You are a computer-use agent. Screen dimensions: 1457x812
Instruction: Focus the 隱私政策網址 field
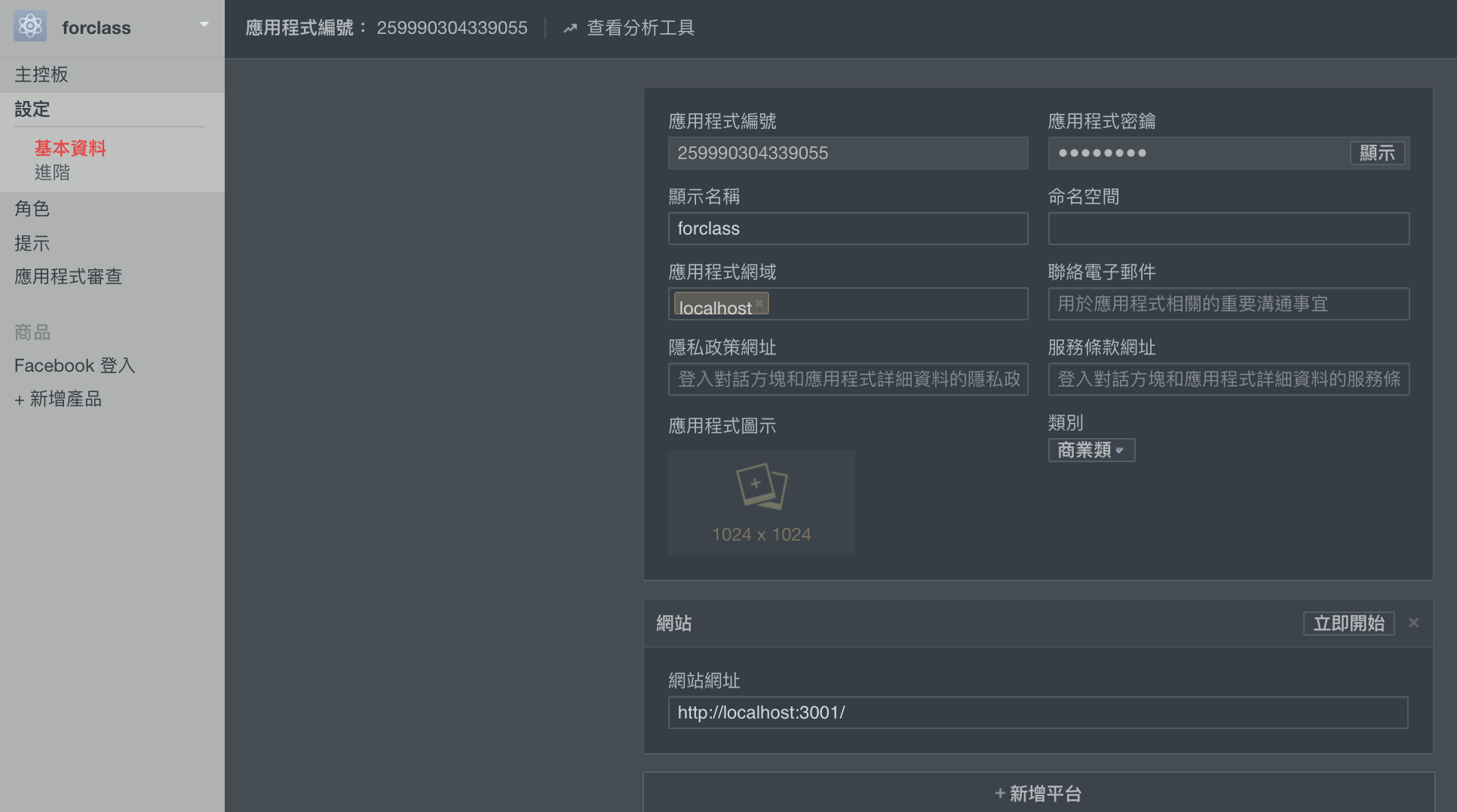pyautogui.click(x=848, y=379)
